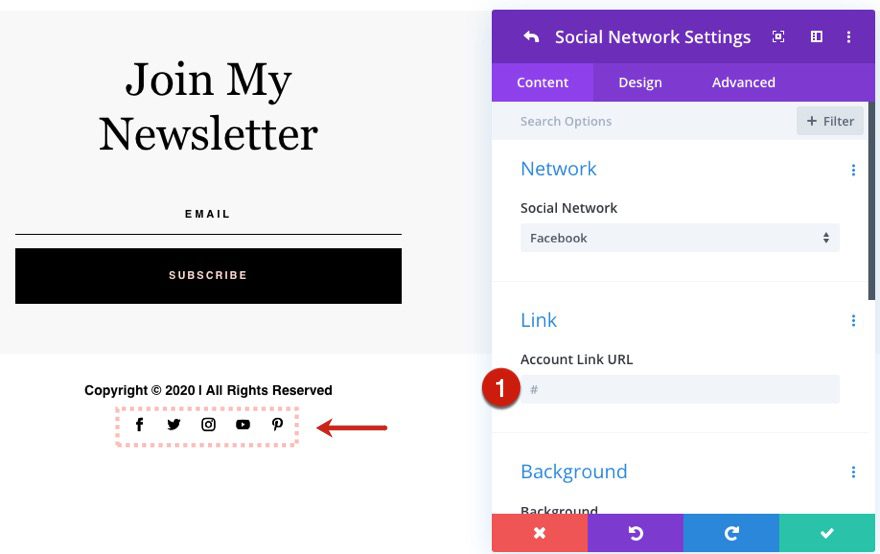Click the Pinterest icon in footer
The height and width of the screenshot is (554, 880).
[277, 425]
